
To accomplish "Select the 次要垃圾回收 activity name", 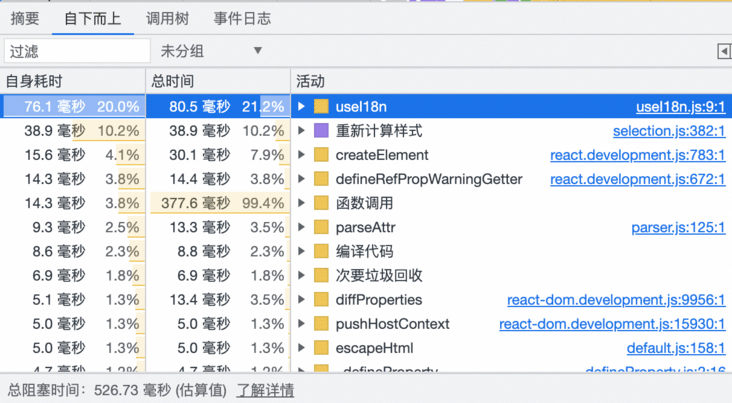I will 379,276.
